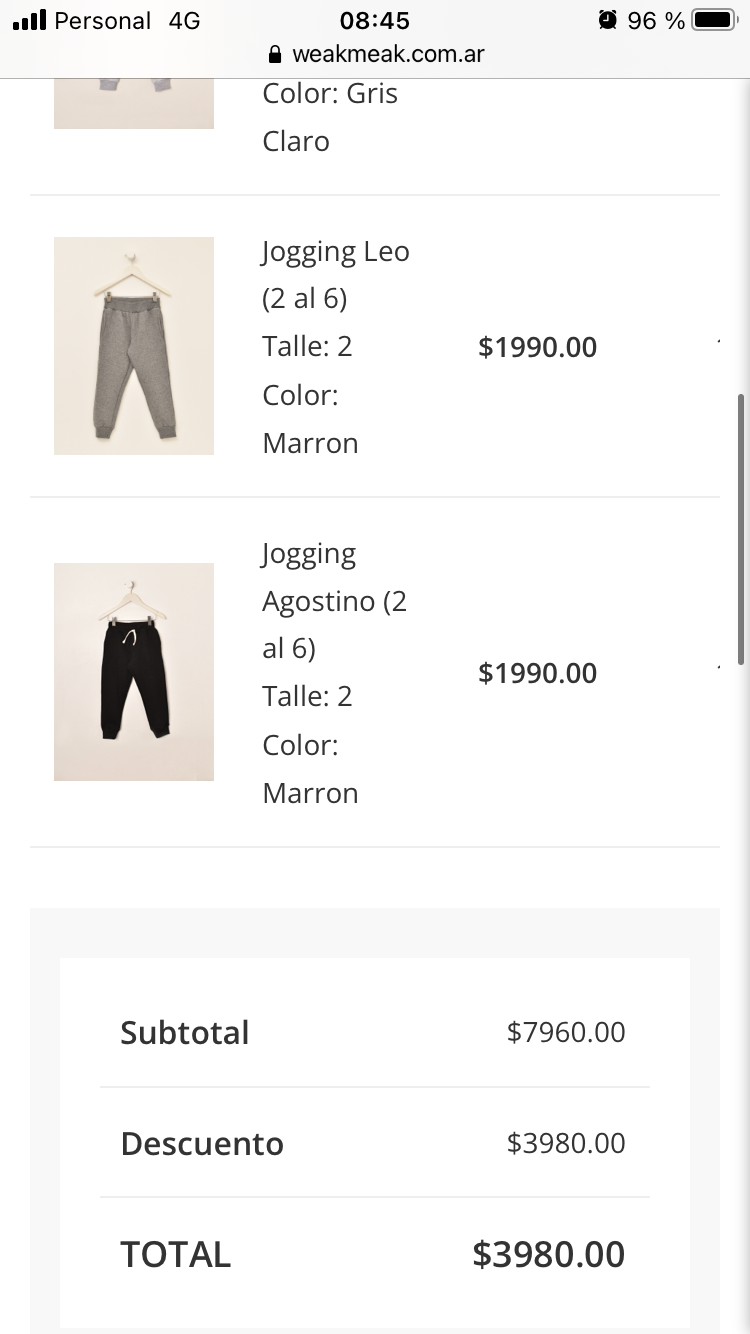Viewport: 750px width, 1334px height.
Task: Tap the 4G network indicator
Action: click(184, 20)
